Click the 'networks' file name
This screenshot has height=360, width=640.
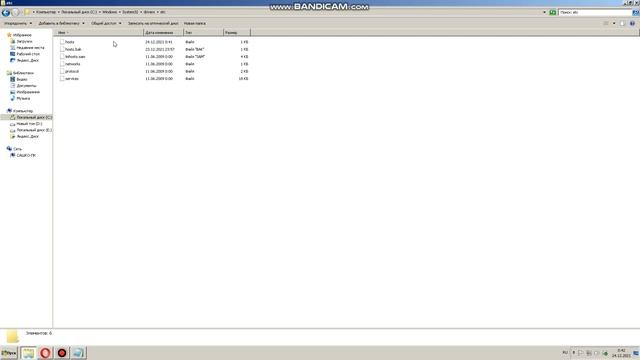click(73, 64)
